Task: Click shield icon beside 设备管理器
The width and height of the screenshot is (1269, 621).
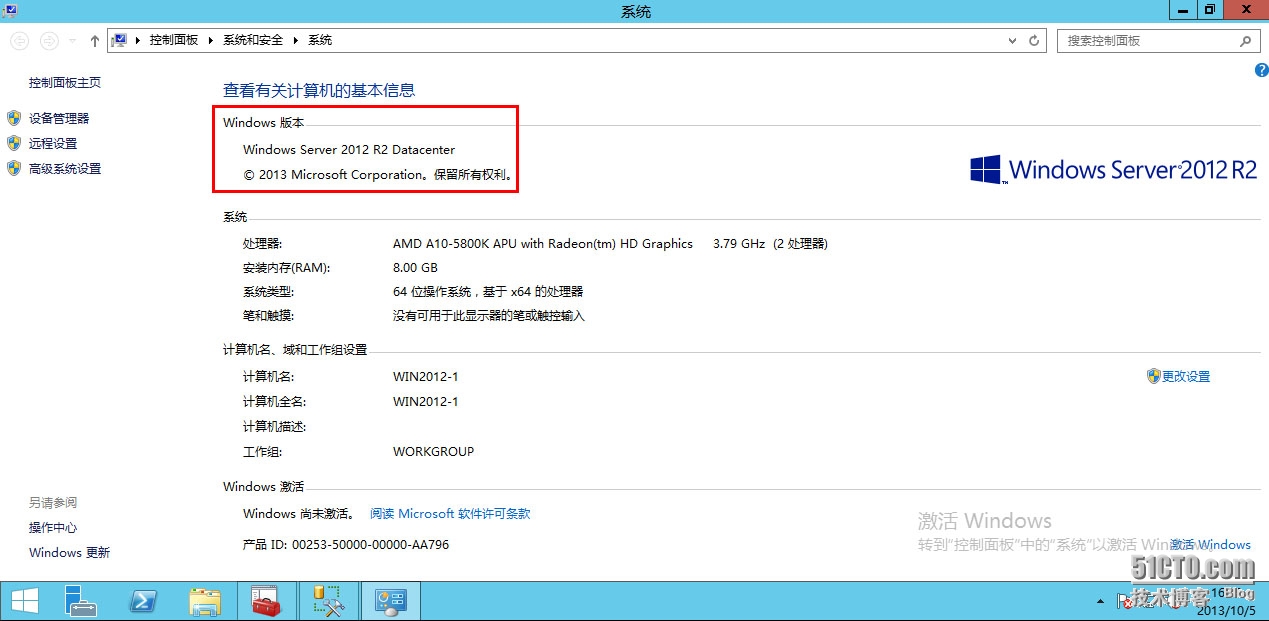Action: pos(14,118)
